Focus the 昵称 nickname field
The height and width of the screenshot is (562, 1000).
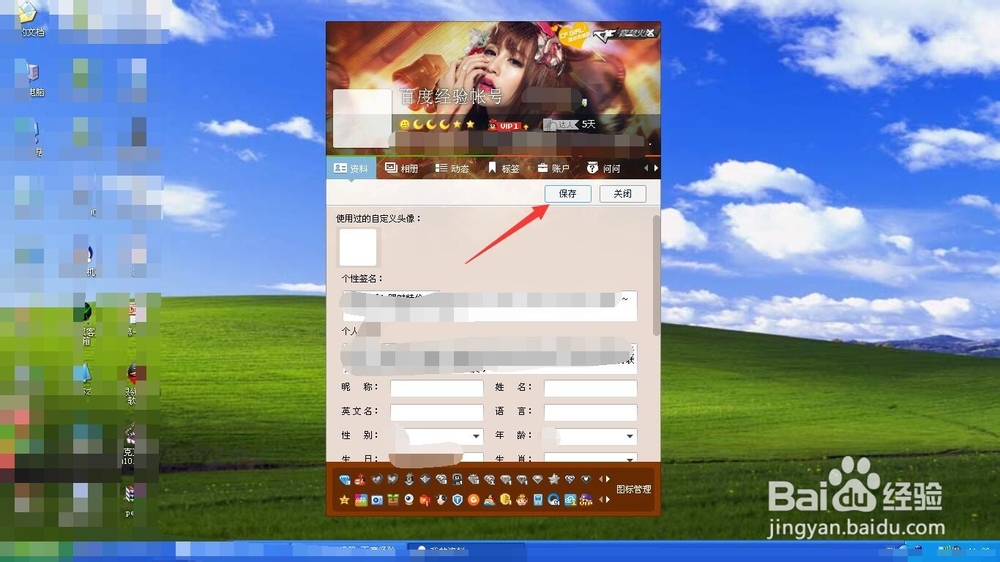click(437, 388)
